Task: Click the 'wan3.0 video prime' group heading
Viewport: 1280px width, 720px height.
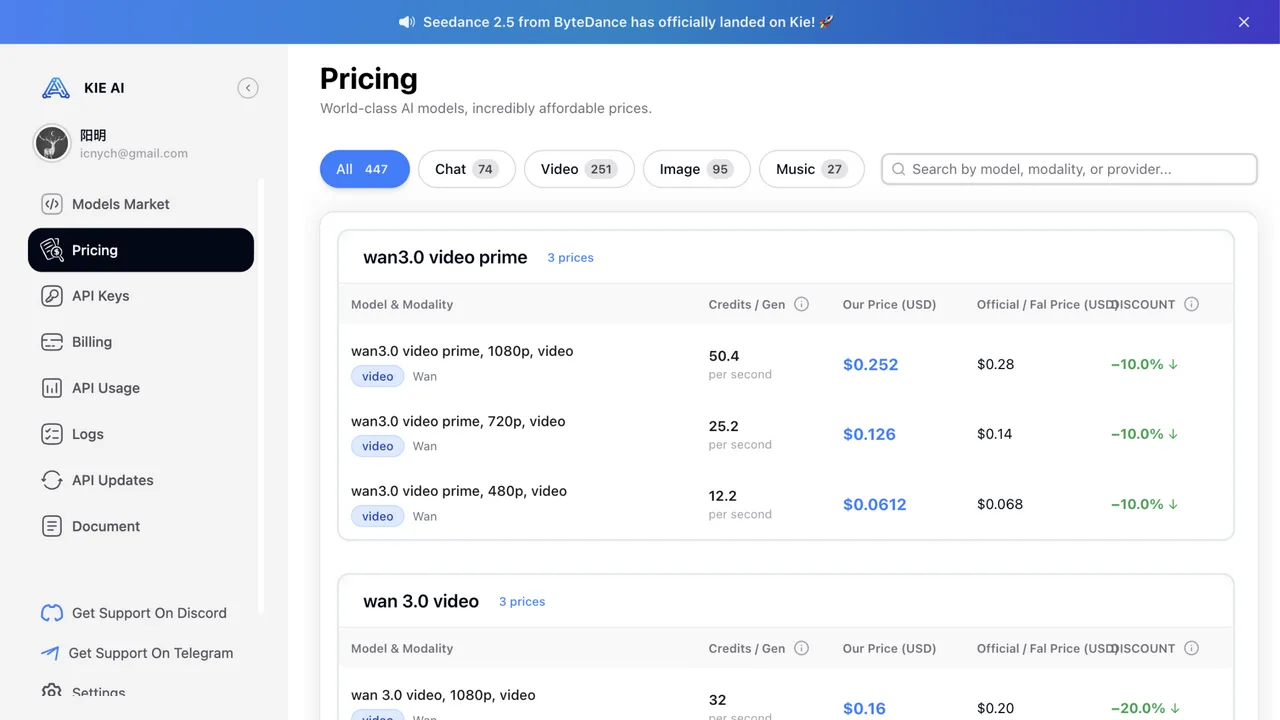Action: click(445, 257)
